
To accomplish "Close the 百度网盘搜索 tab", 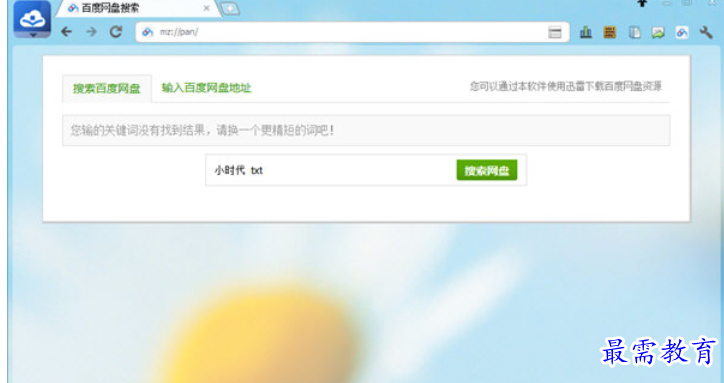I will [206, 8].
